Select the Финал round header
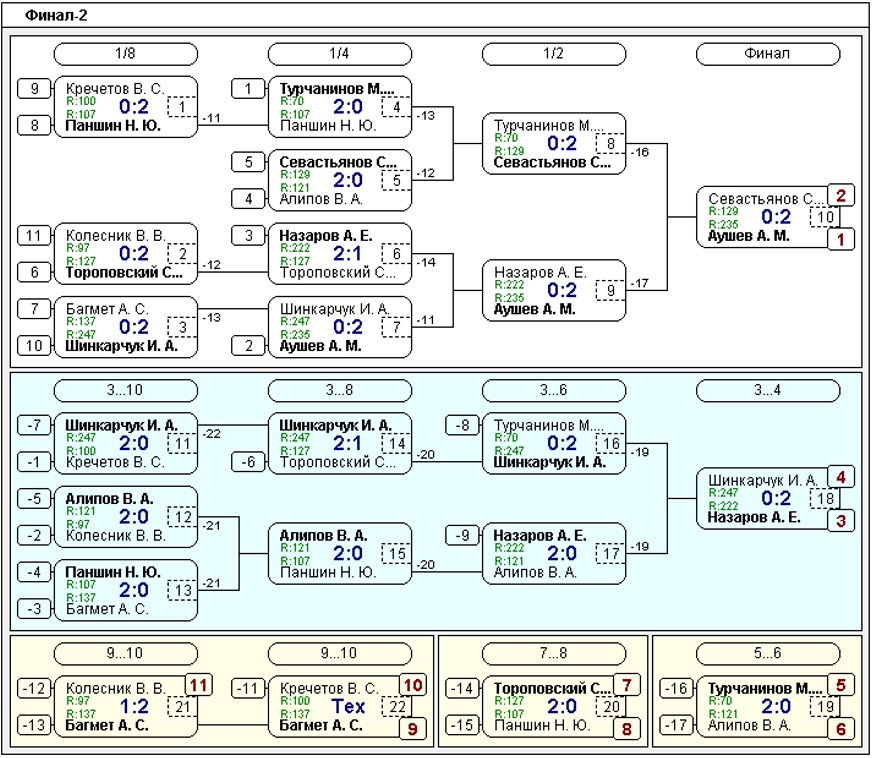 click(767, 54)
